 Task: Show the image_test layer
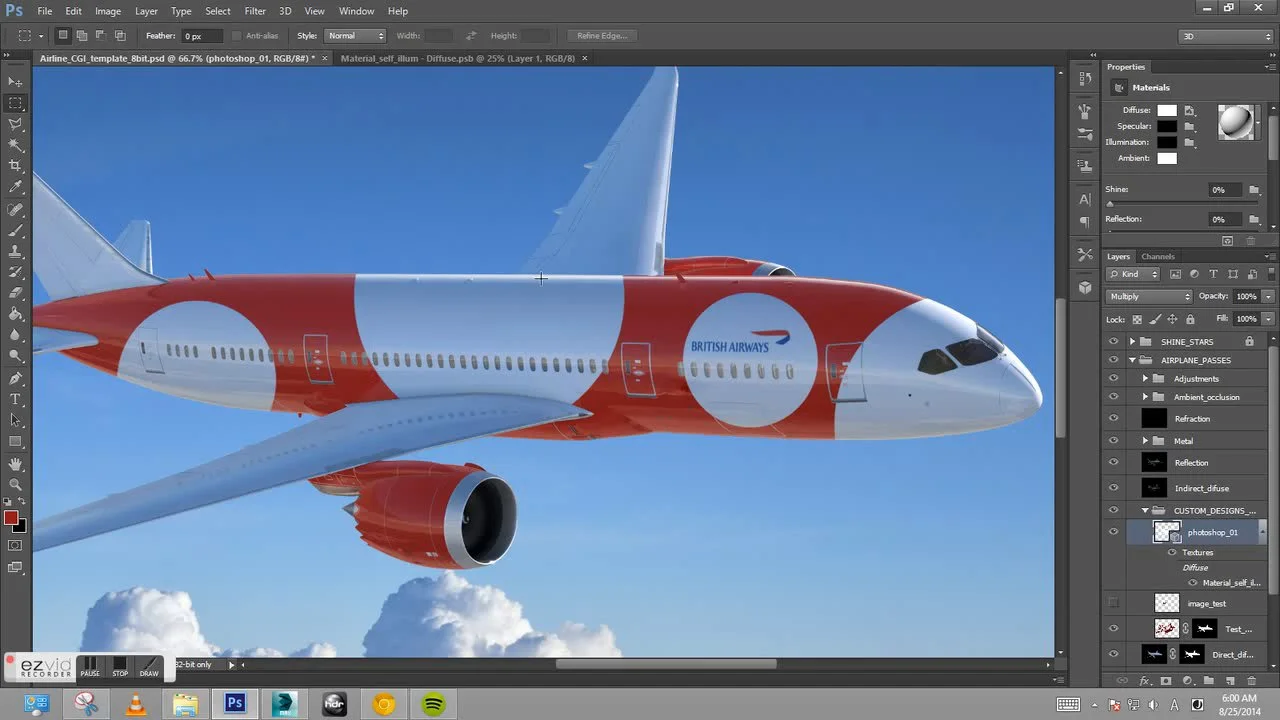pyautogui.click(x=1114, y=603)
